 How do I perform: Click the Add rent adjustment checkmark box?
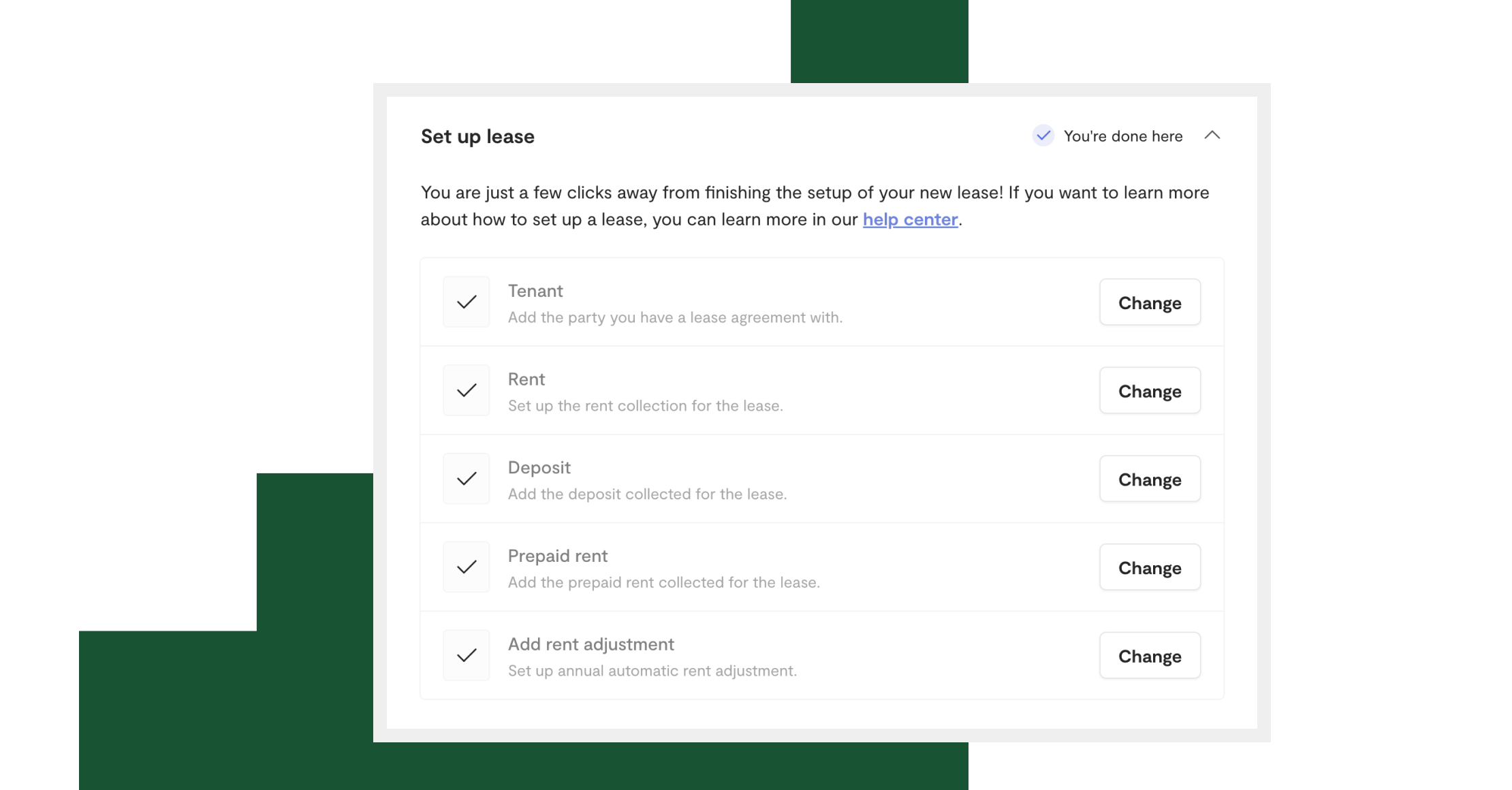467,655
